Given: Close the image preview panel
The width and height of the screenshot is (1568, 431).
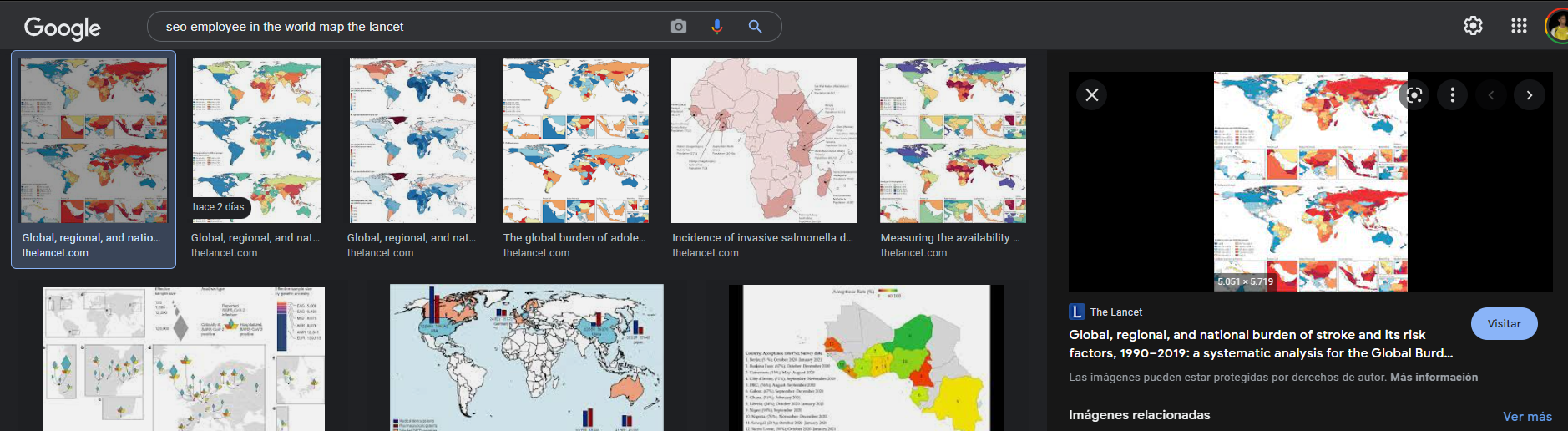Looking at the screenshot, I should coord(1091,94).
